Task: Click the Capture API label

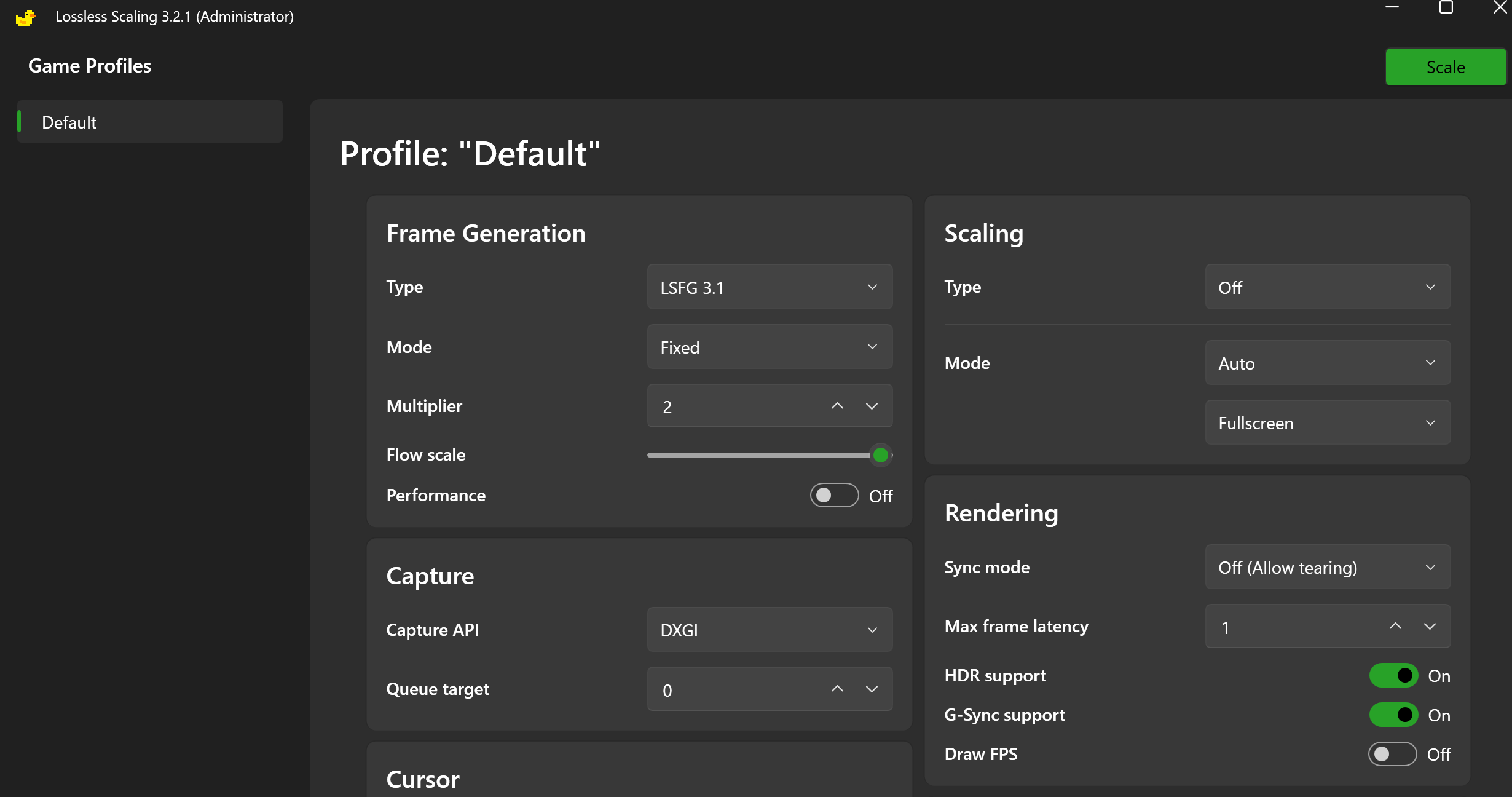Action: (433, 630)
